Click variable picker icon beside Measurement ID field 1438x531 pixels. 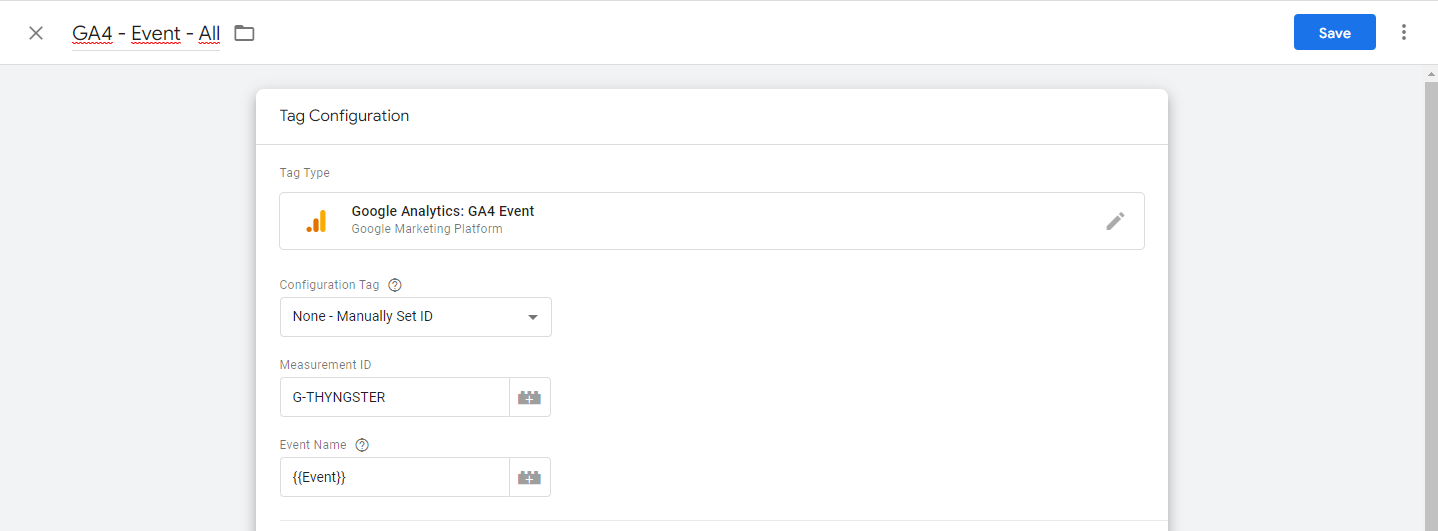click(529, 397)
